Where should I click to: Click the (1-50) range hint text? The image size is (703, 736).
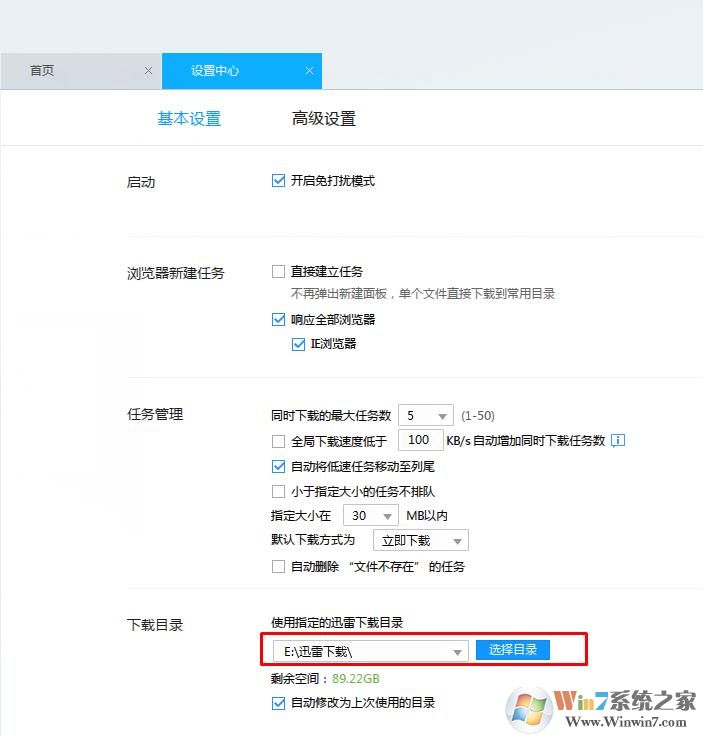[478, 416]
